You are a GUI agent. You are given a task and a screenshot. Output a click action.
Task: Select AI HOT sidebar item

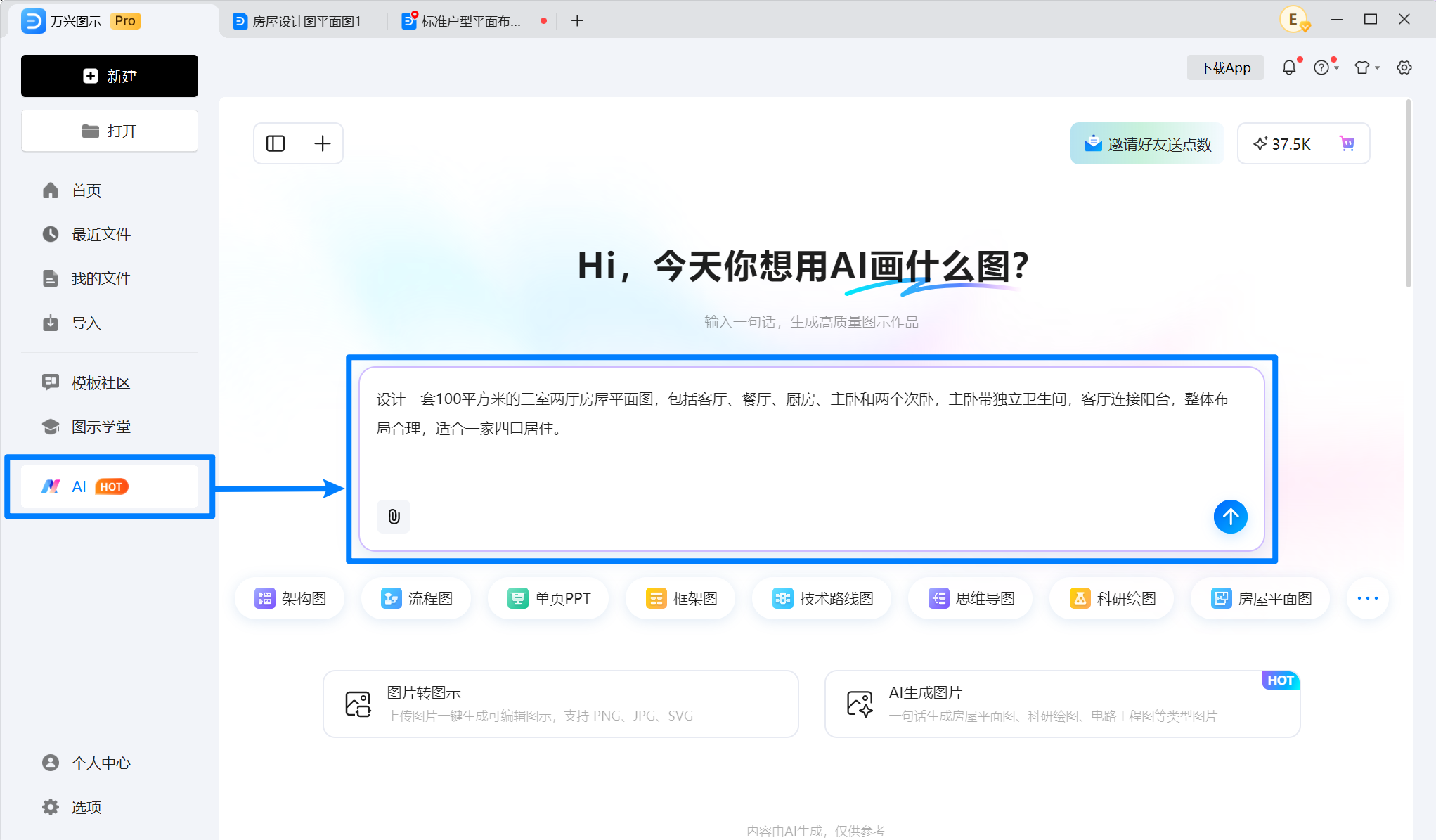pos(110,486)
